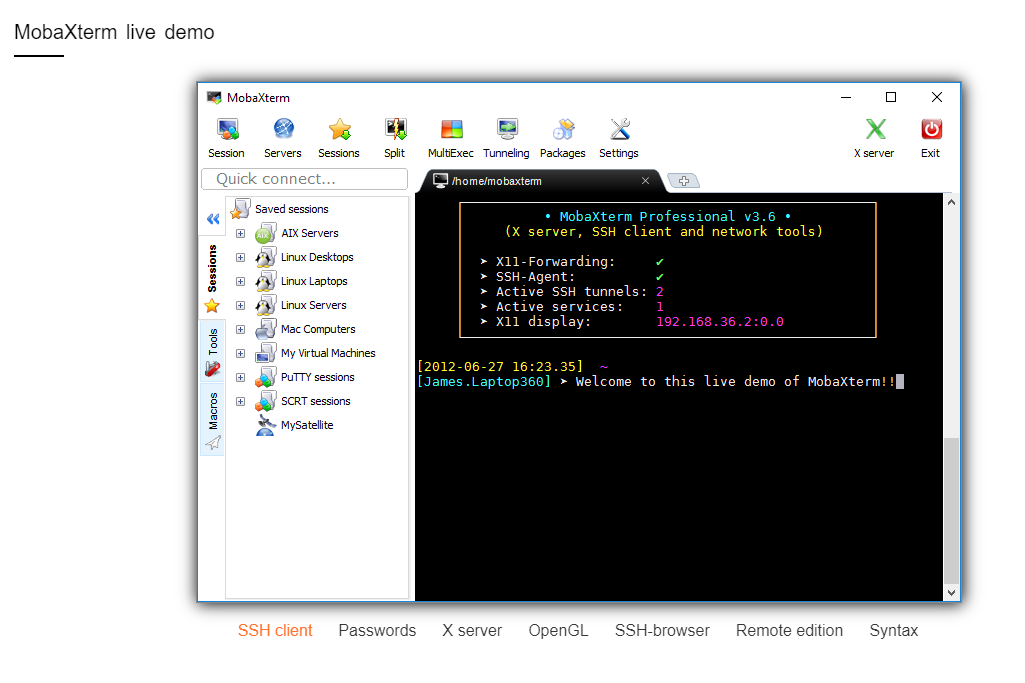This screenshot has width=1025, height=683.
Task: Show the SSH client demo
Action: click(275, 631)
